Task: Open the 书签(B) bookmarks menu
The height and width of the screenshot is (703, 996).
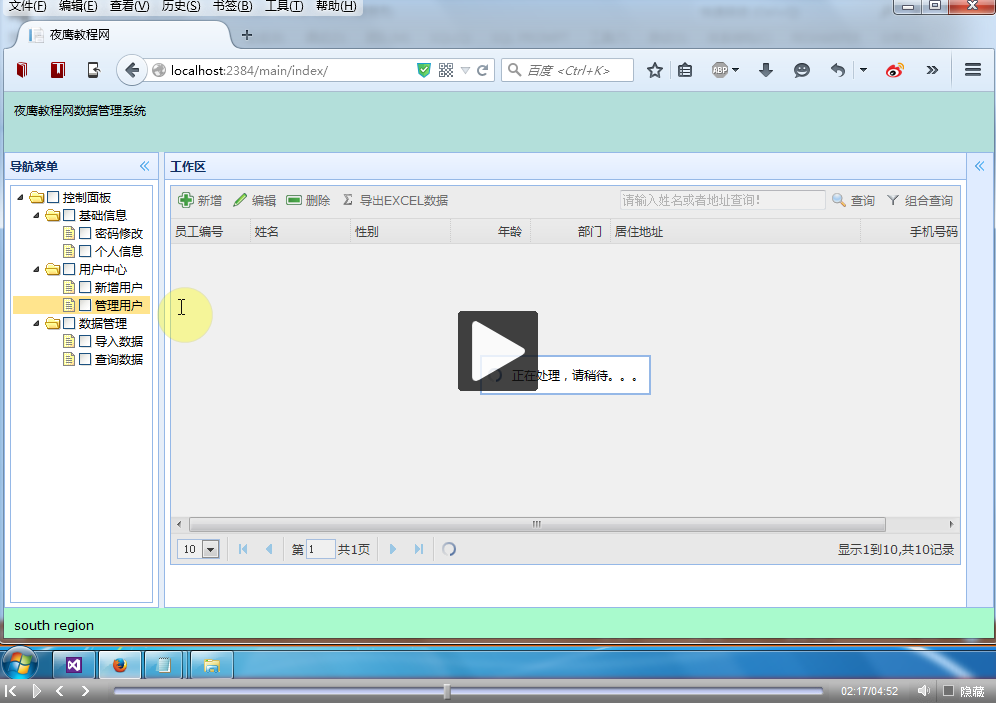Action: 232,6
